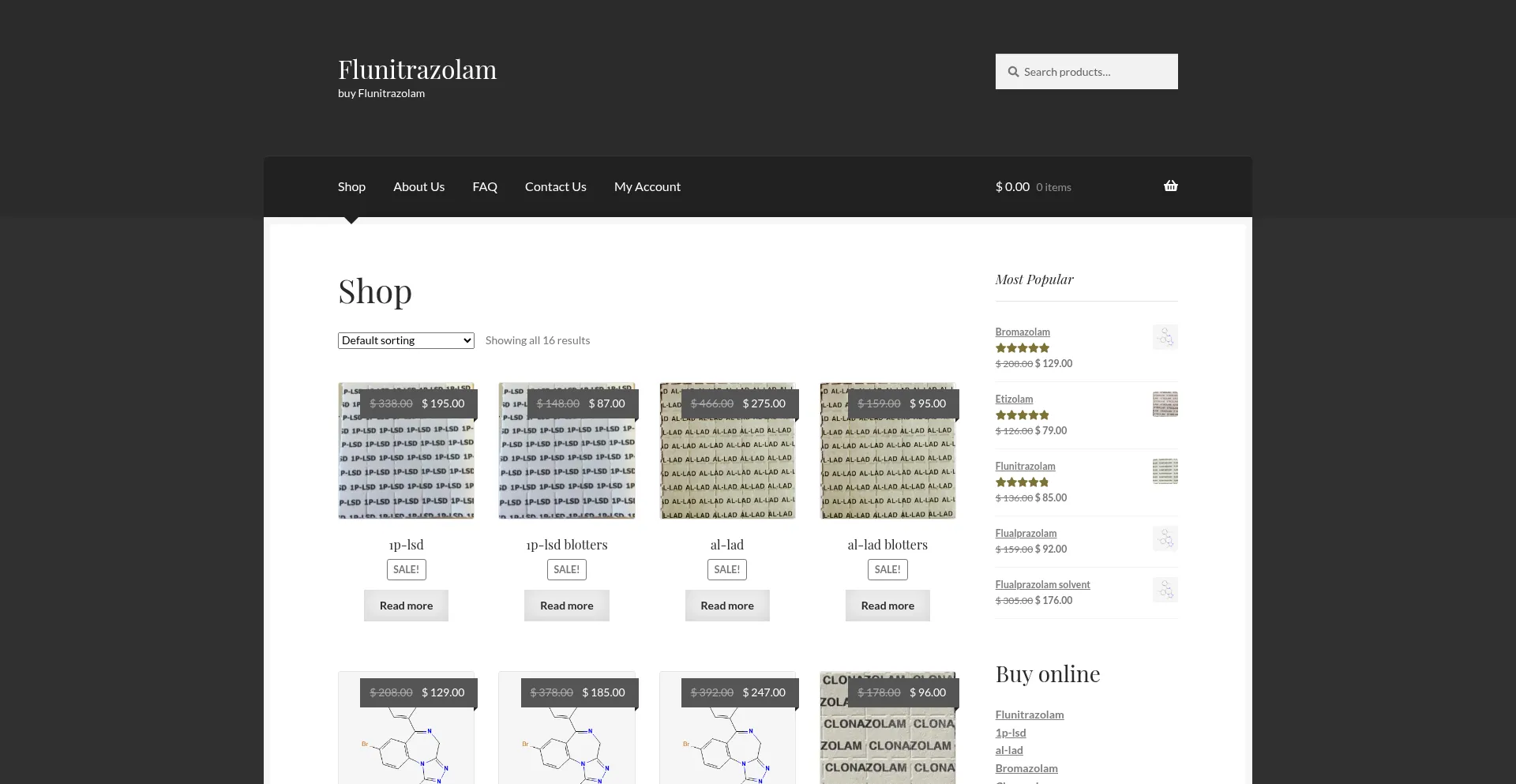Click the SALE! badge under al-lad

(727, 570)
